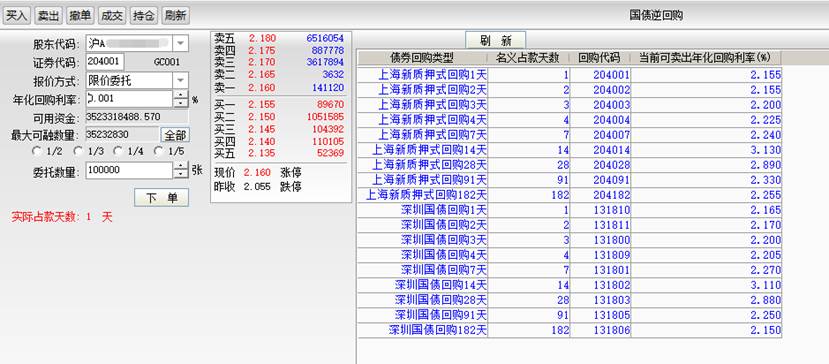829x364 pixels.
Task: Select the 1/3 quantity radio button
Action: [x=78, y=151]
